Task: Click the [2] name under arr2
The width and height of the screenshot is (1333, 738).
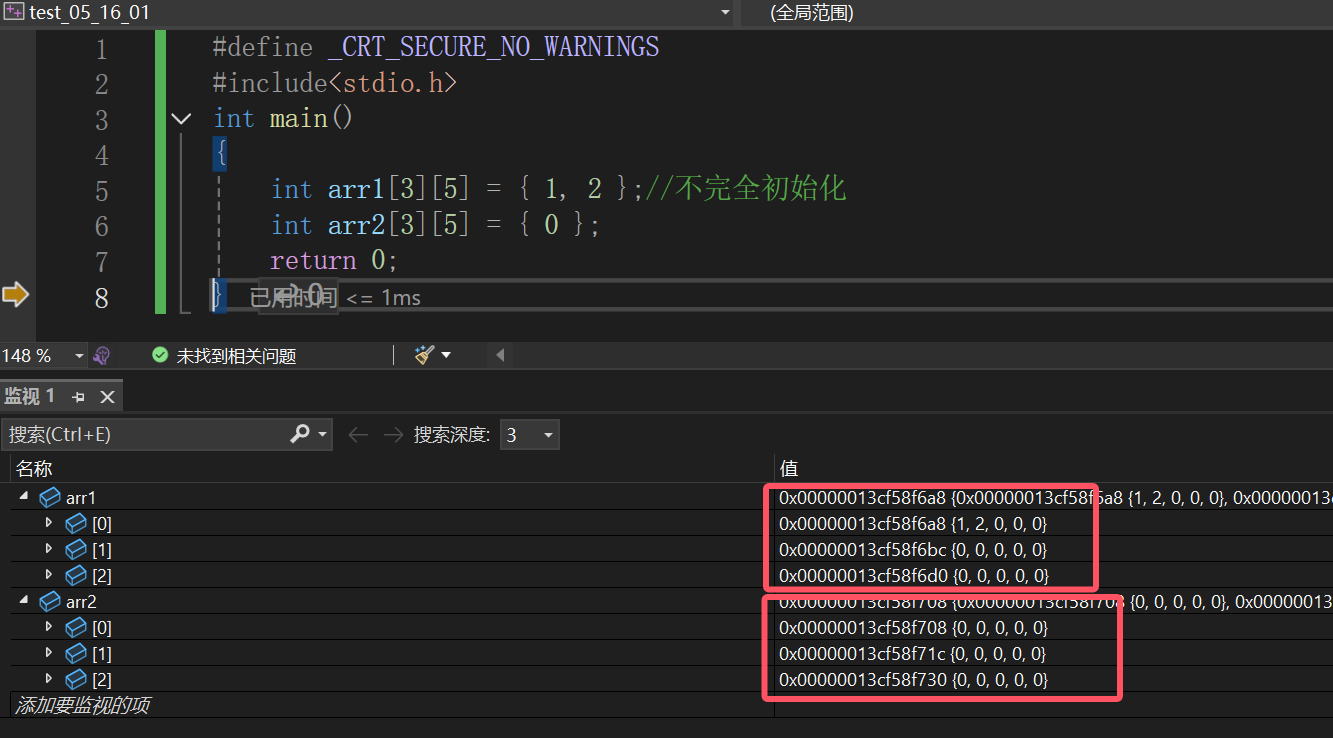Action: [x=102, y=679]
